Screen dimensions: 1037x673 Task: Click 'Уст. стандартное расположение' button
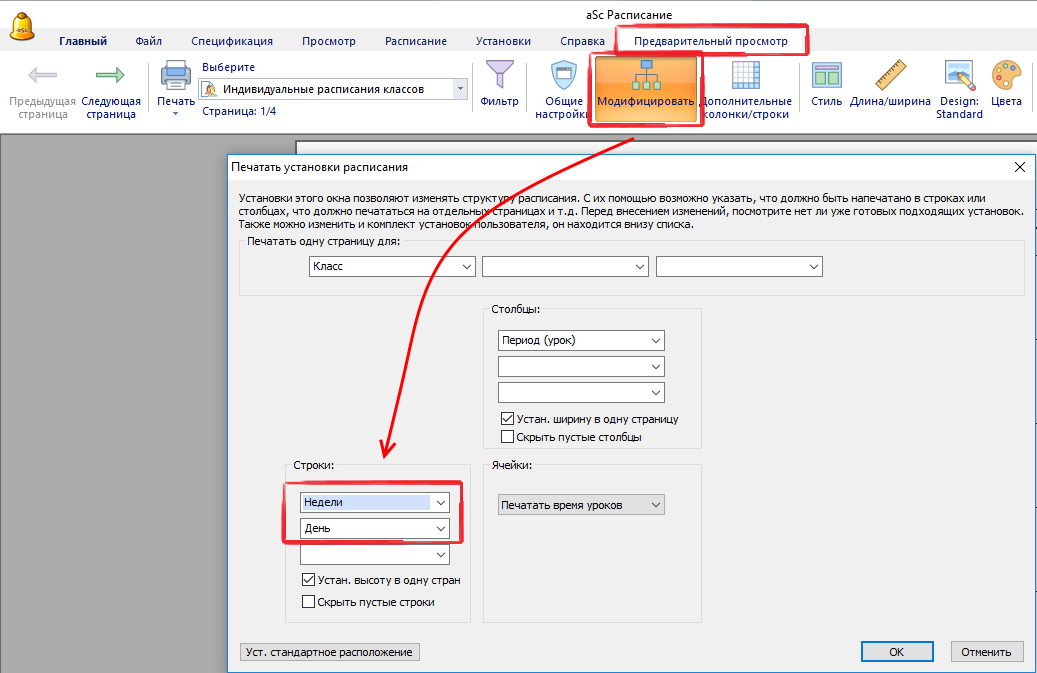(x=330, y=652)
